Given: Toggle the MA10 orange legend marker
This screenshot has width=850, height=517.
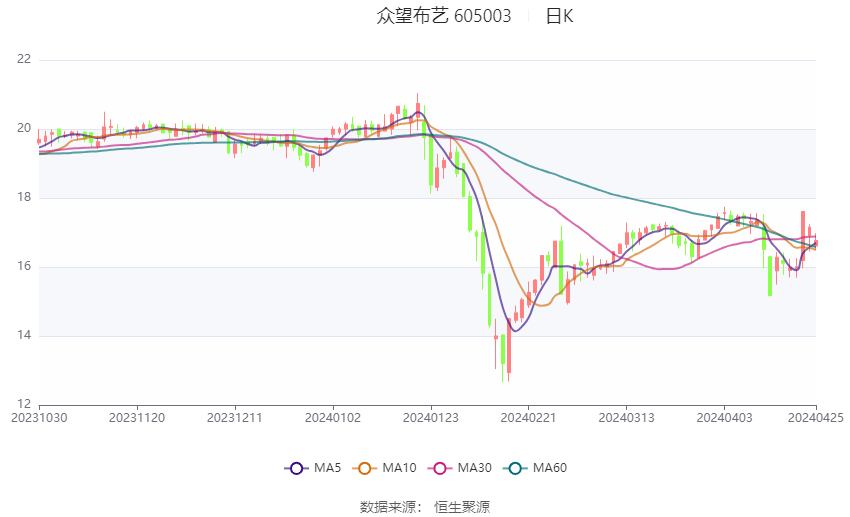Looking at the screenshot, I should click(364, 468).
